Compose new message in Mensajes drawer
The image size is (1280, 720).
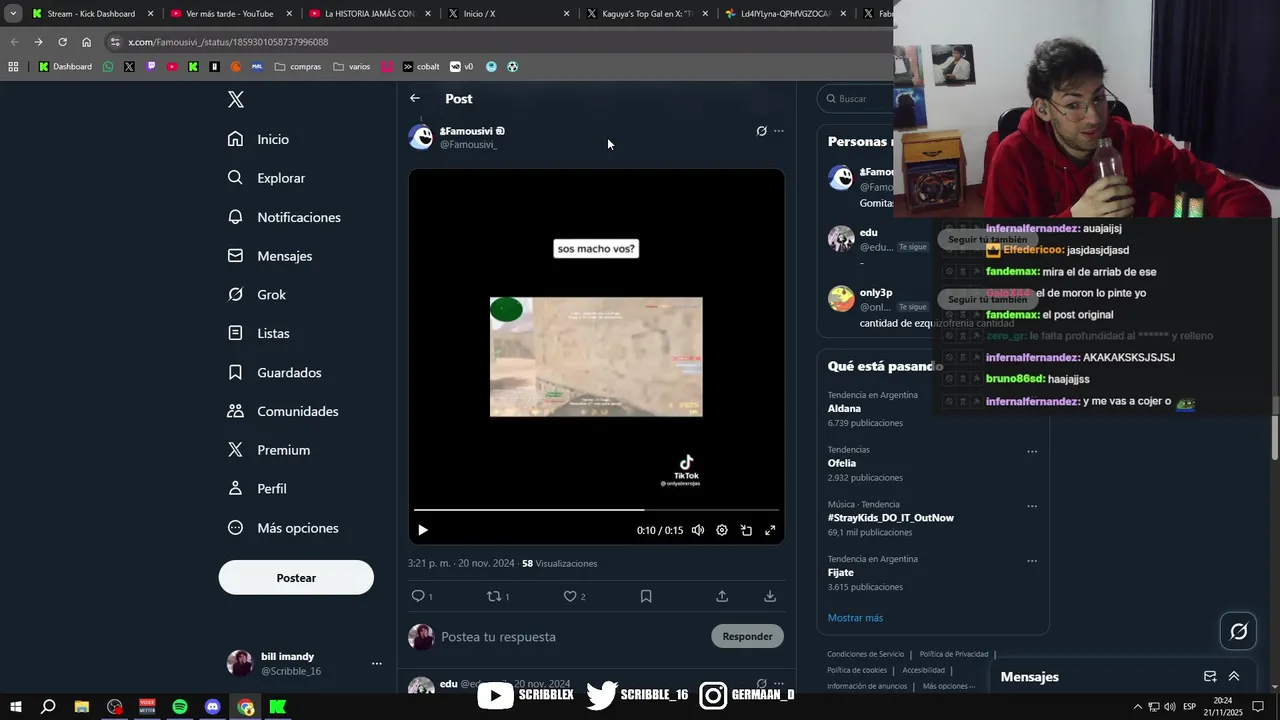[x=1210, y=676]
